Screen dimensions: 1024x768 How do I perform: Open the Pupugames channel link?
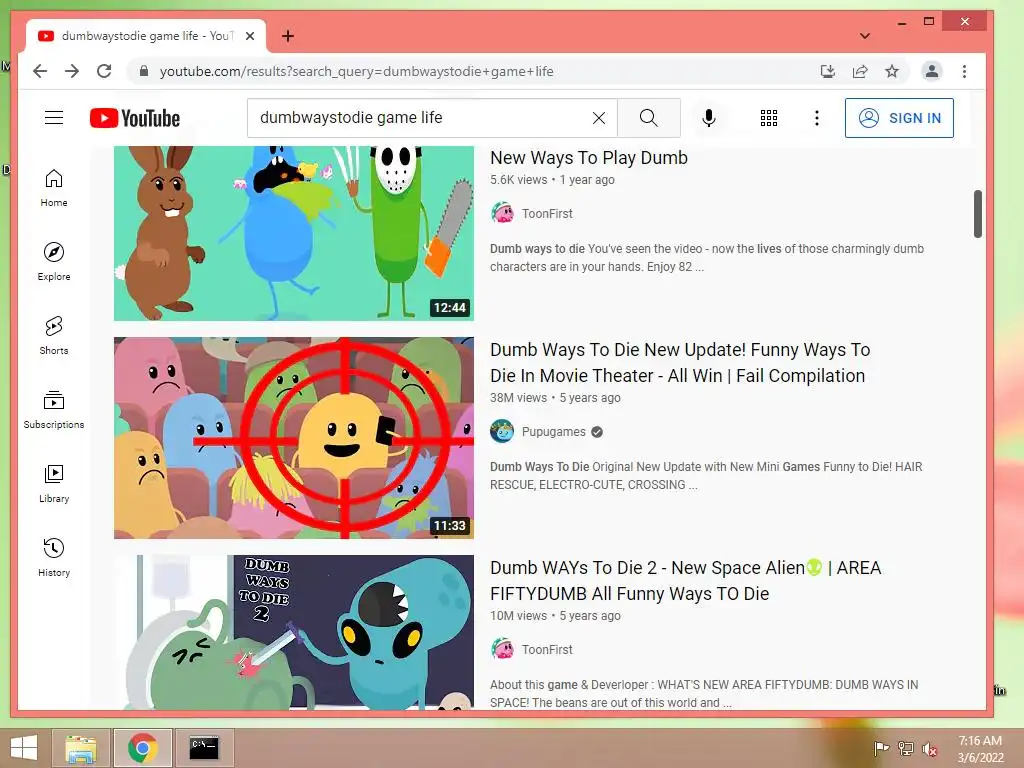[x=553, y=432]
